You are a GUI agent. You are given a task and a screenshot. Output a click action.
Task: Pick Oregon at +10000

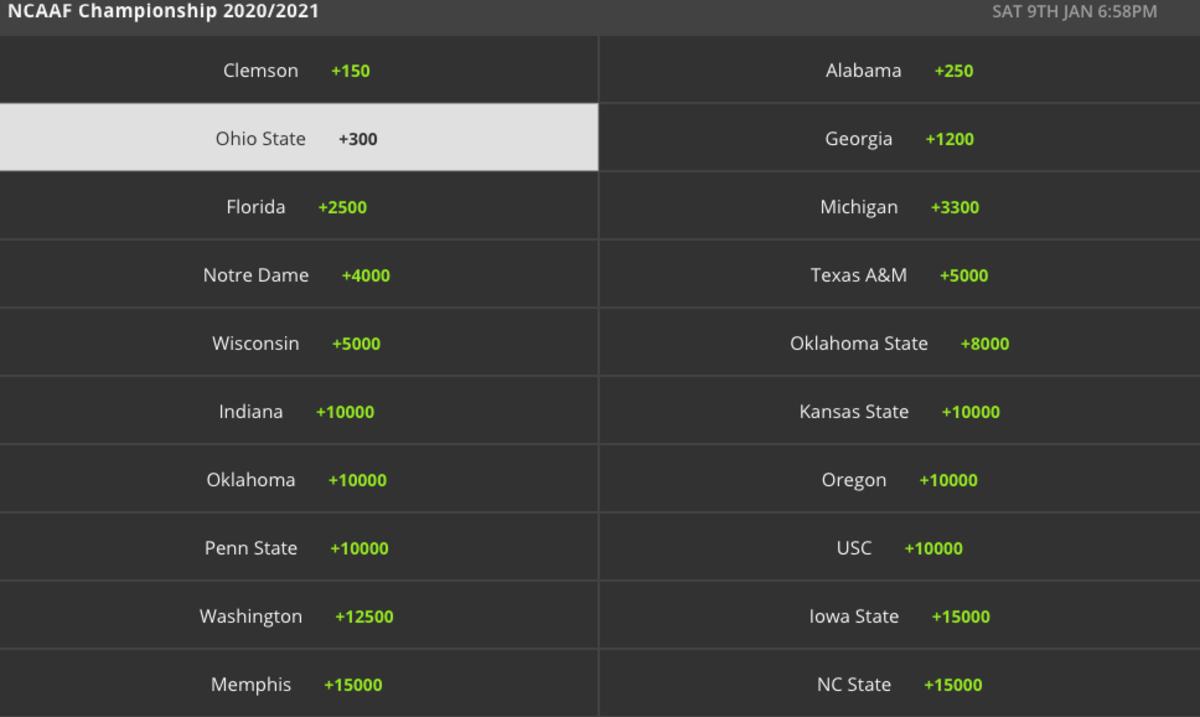899,479
